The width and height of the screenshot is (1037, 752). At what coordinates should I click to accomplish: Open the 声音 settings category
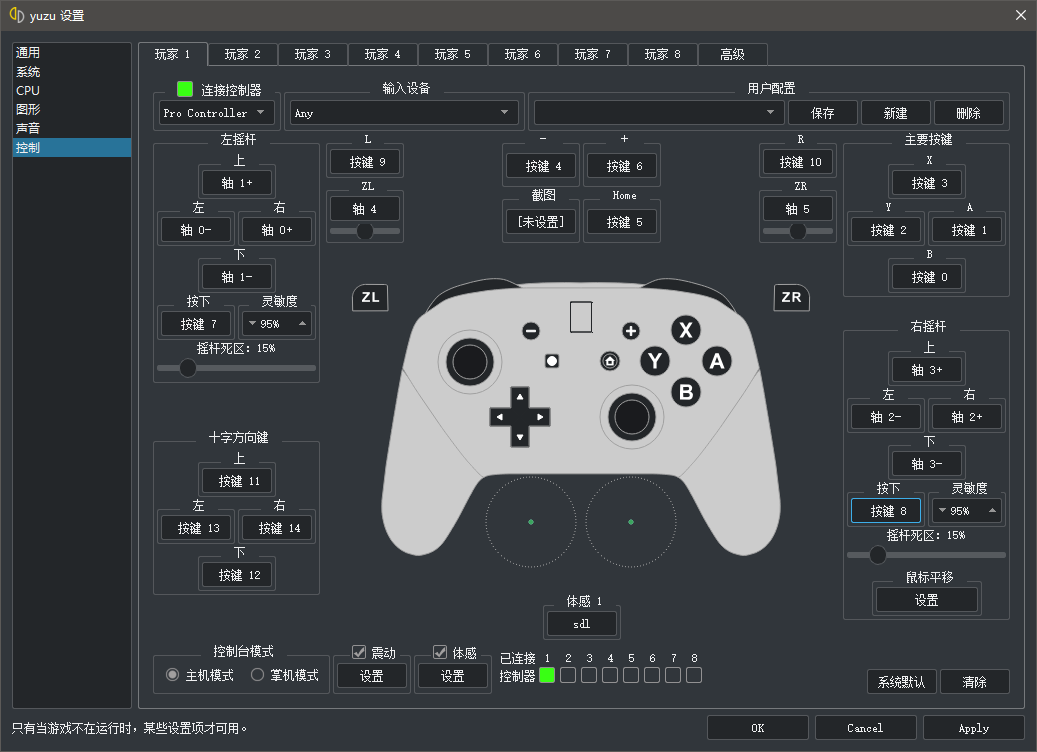[71, 128]
